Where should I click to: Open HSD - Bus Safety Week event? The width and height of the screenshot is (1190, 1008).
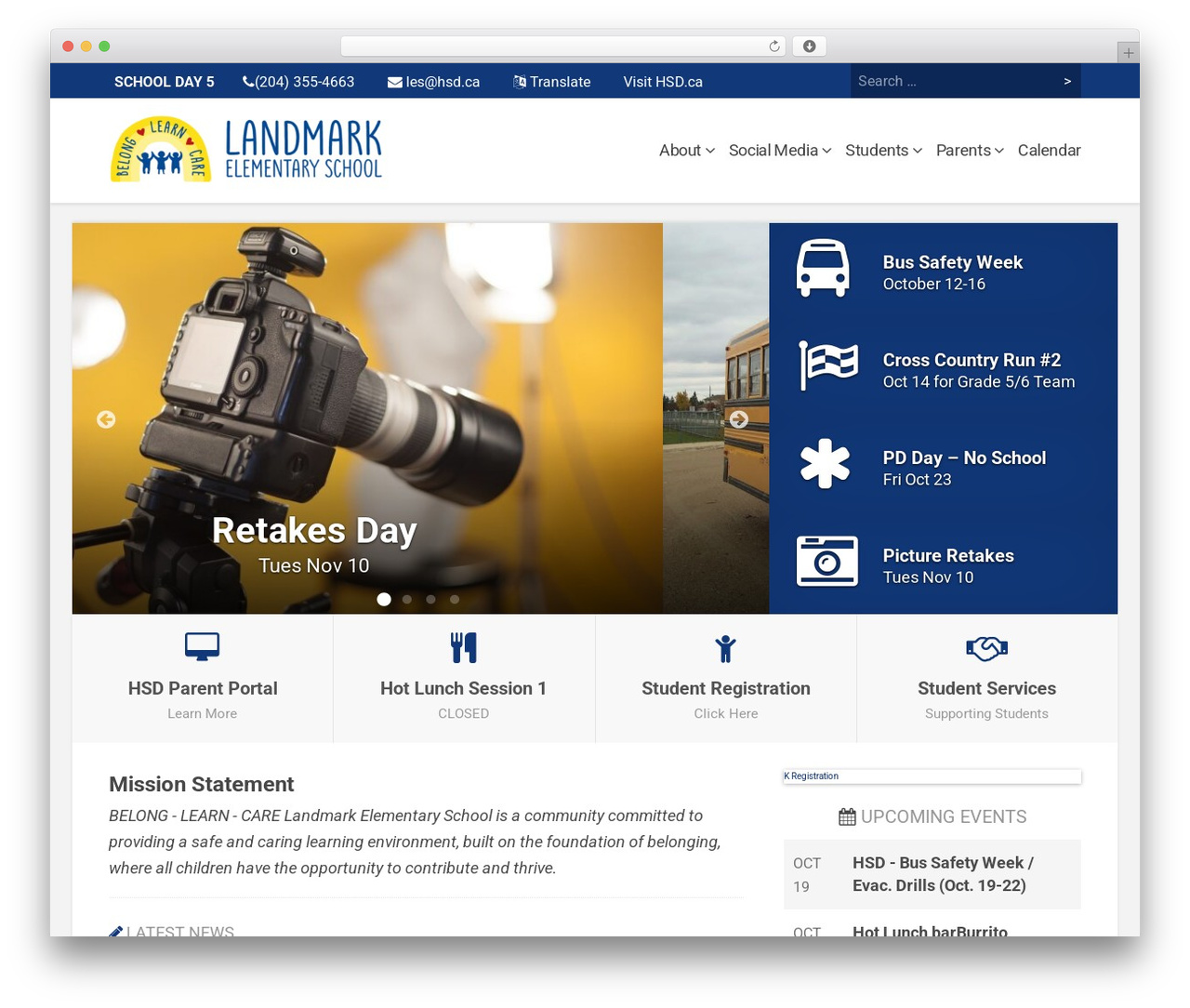click(x=943, y=874)
